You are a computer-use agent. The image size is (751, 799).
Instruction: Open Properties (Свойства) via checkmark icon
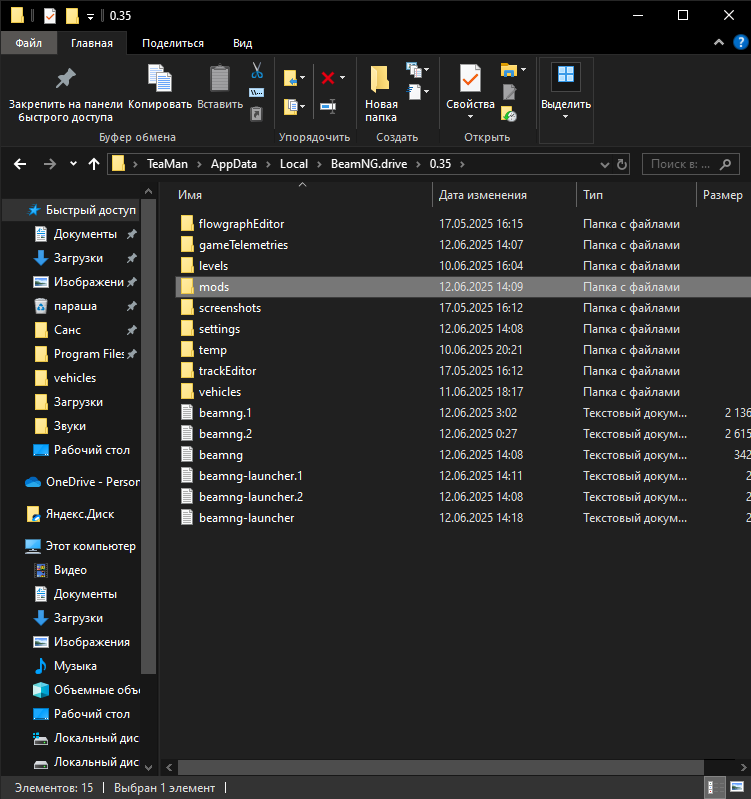[x=470, y=78]
